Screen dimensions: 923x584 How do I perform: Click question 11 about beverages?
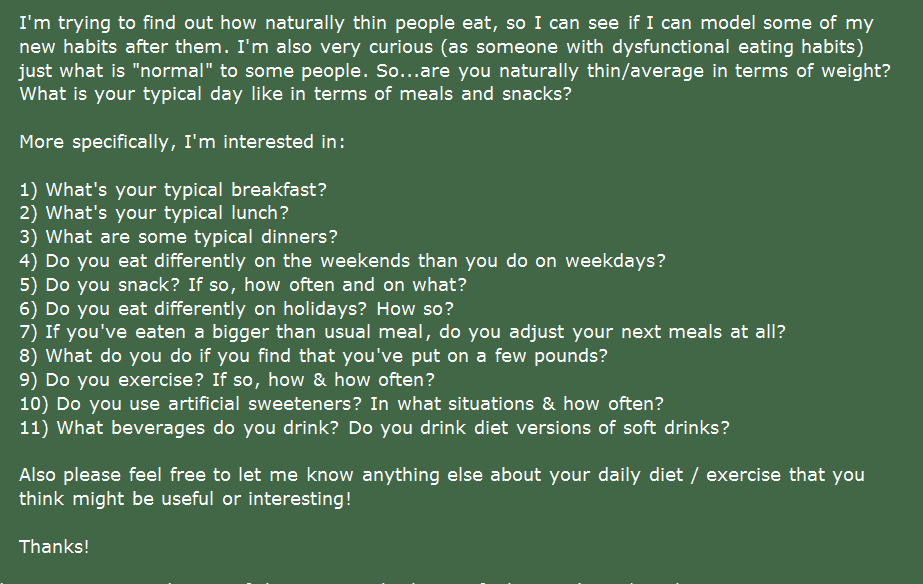click(x=374, y=428)
